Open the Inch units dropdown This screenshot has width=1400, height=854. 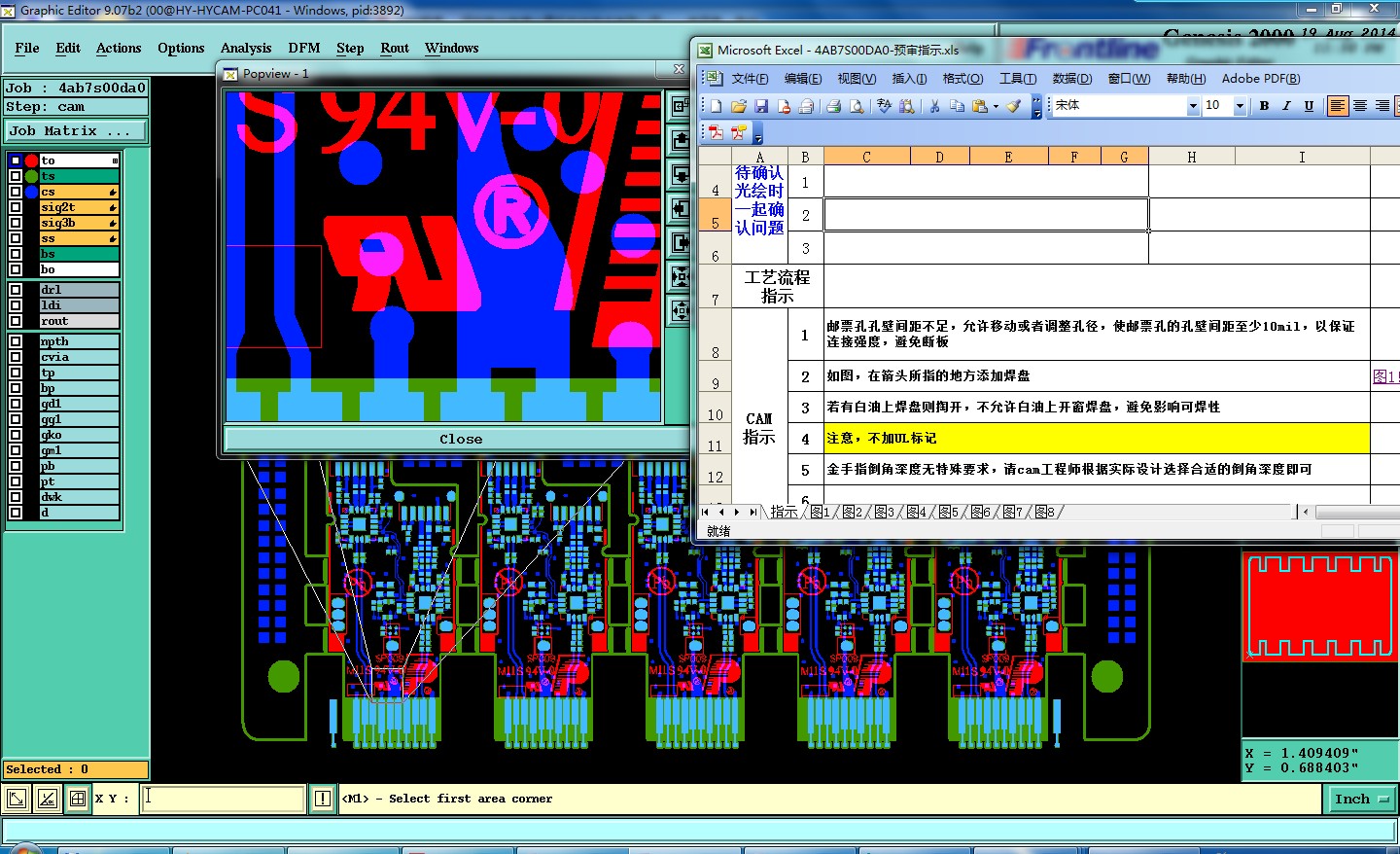pyautogui.click(x=1361, y=800)
